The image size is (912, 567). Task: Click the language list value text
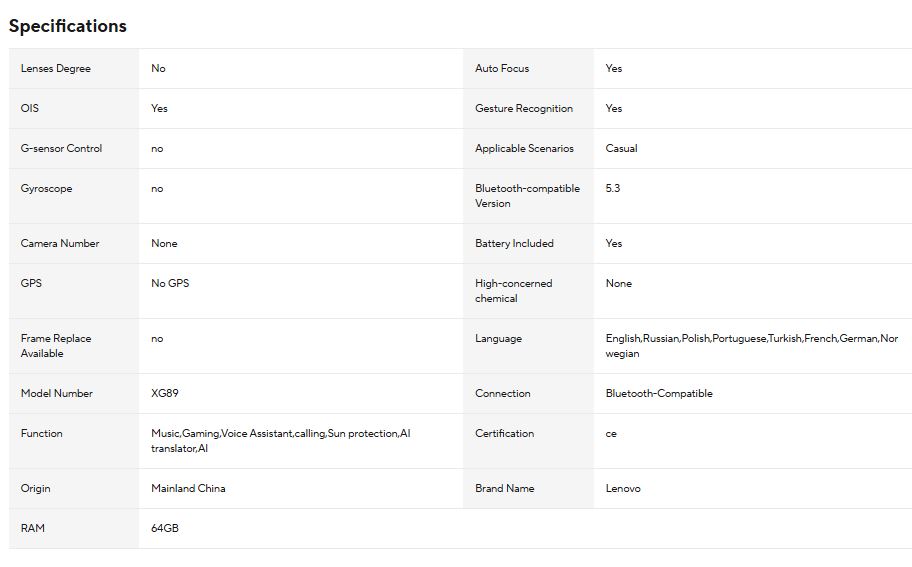click(x=751, y=346)
